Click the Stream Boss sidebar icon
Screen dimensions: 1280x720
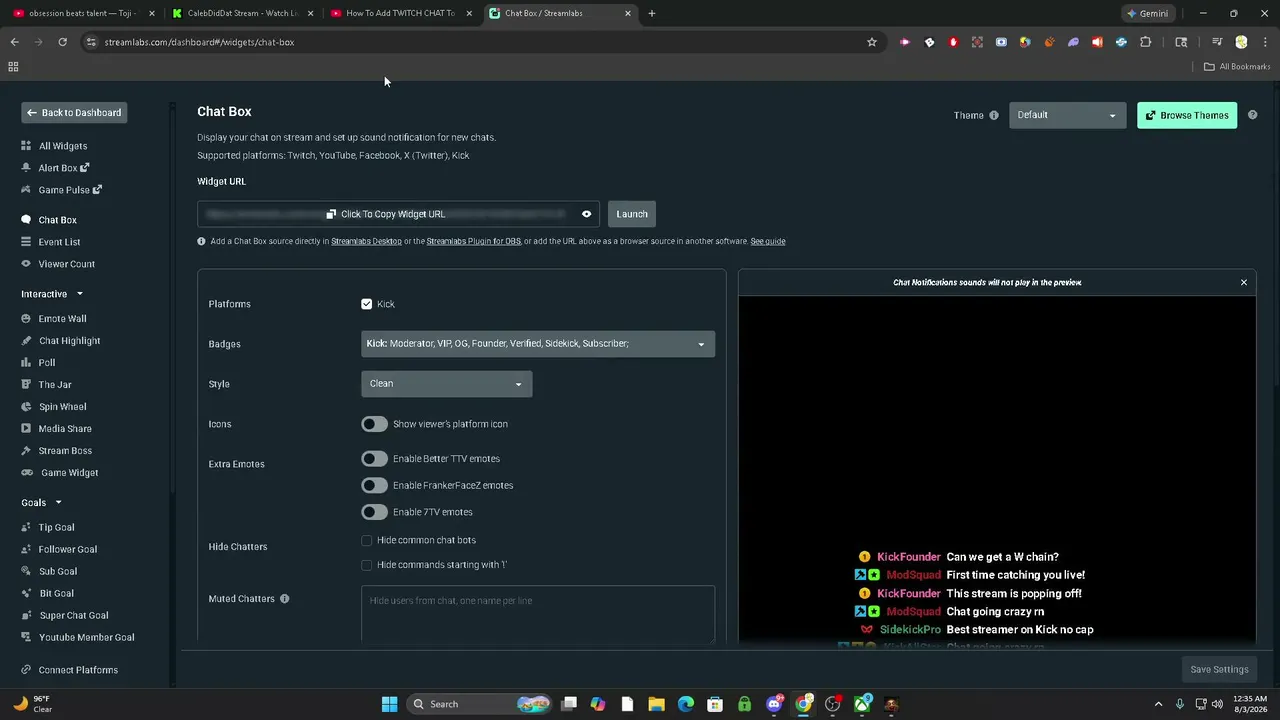pos(26,451)
